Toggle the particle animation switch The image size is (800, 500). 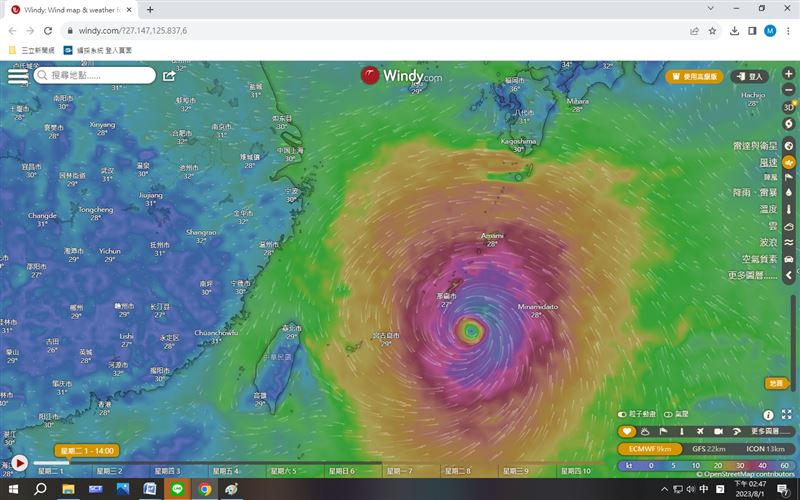point(623,414)
